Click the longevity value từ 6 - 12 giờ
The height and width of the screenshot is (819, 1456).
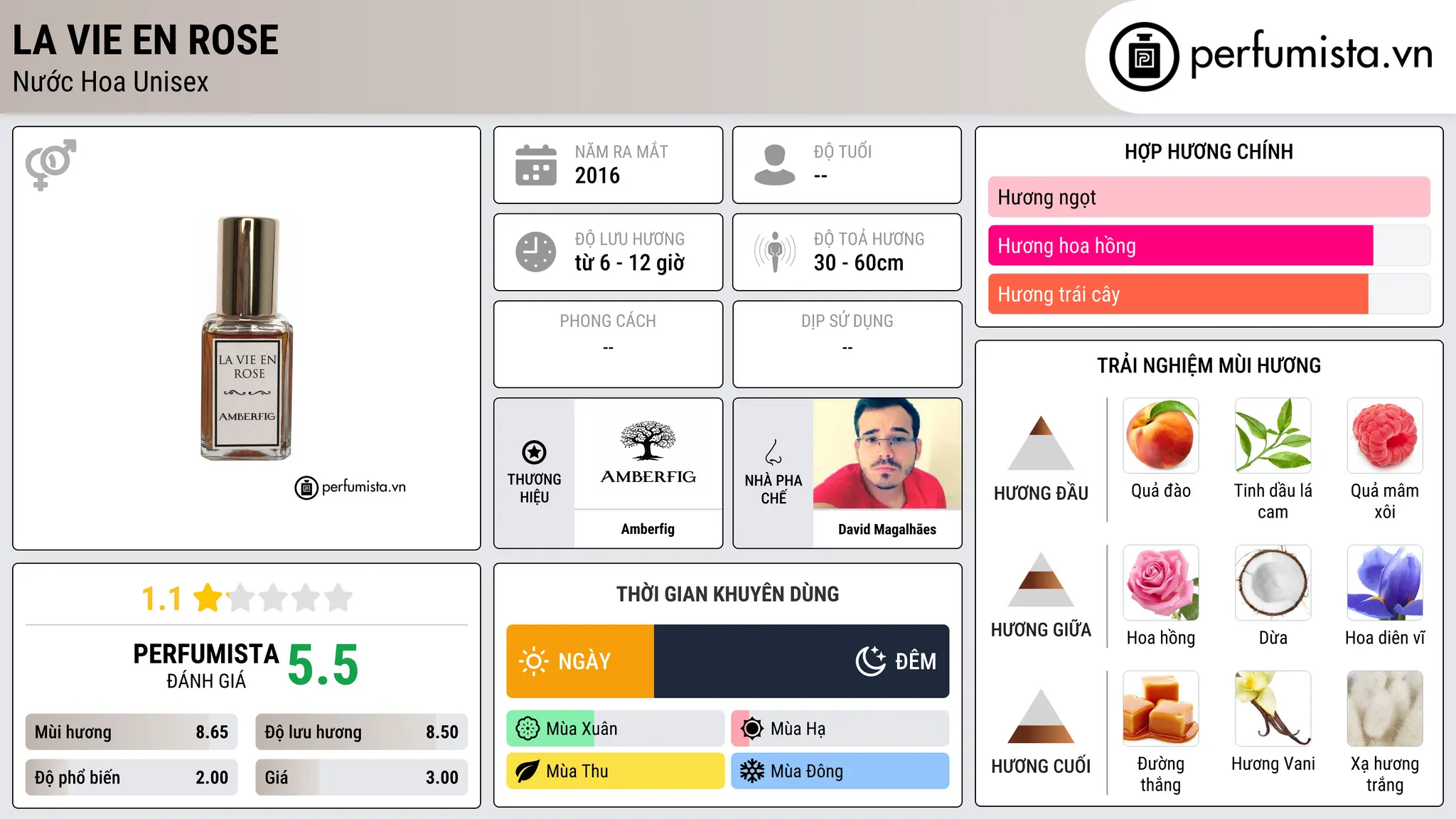[630, 263]
